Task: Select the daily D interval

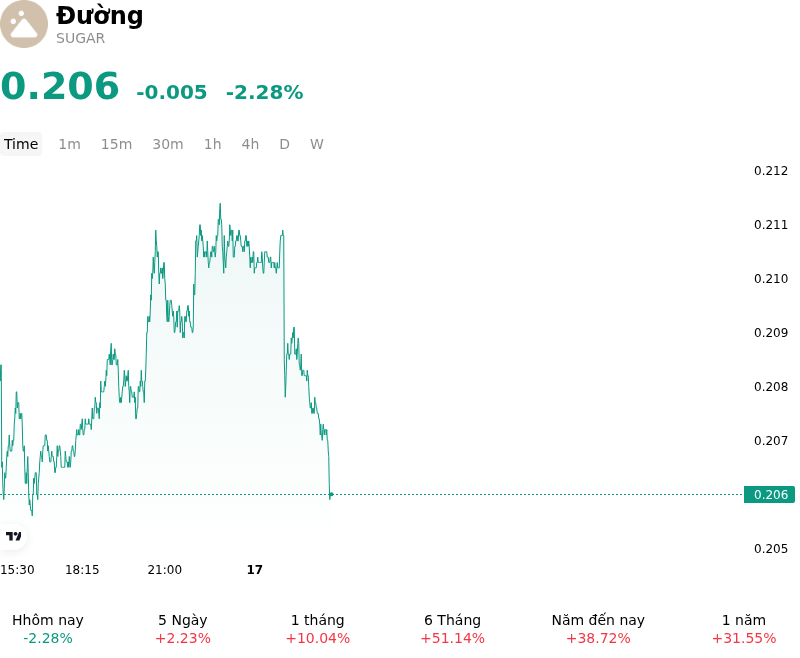Action: [x=284, y=144]
